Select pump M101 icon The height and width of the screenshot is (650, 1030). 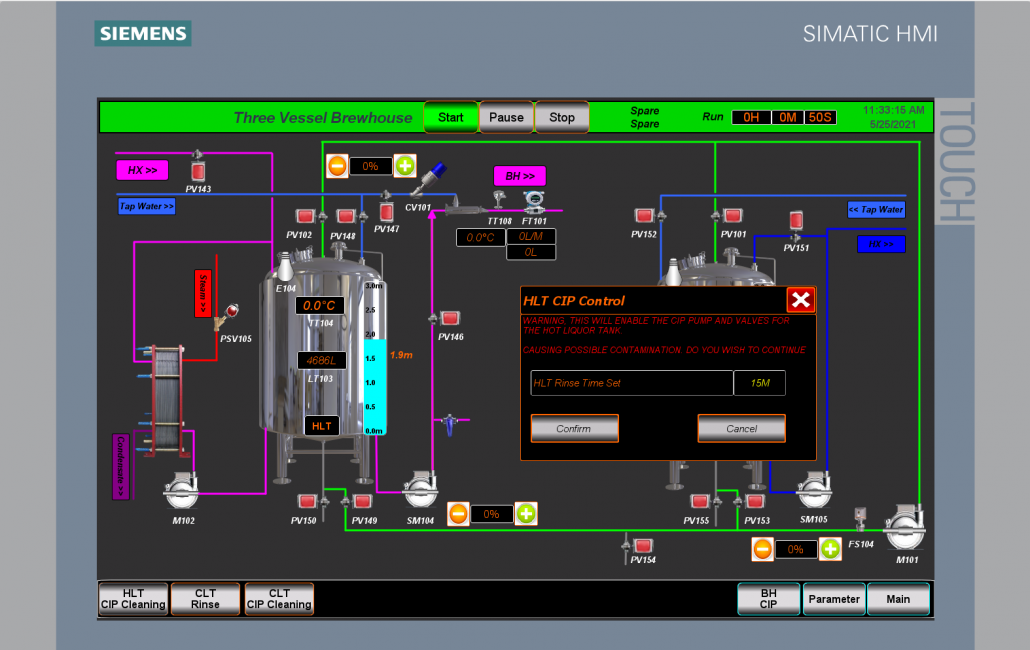[x=905, y=527]
